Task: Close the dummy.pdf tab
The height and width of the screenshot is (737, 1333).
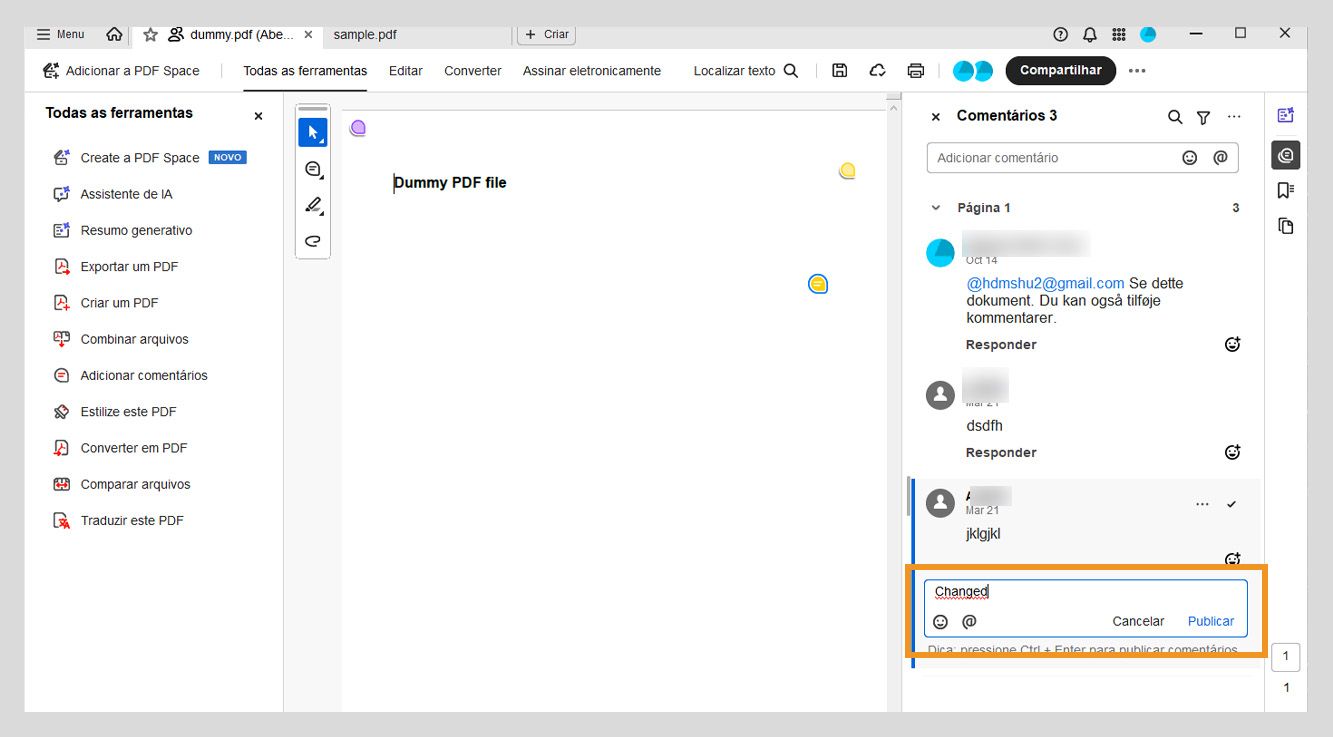Action: click(x=308, y=34)
